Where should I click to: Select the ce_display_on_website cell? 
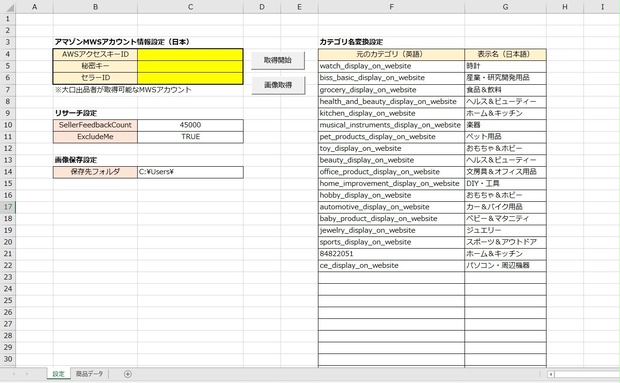click(x=391, y=266)
